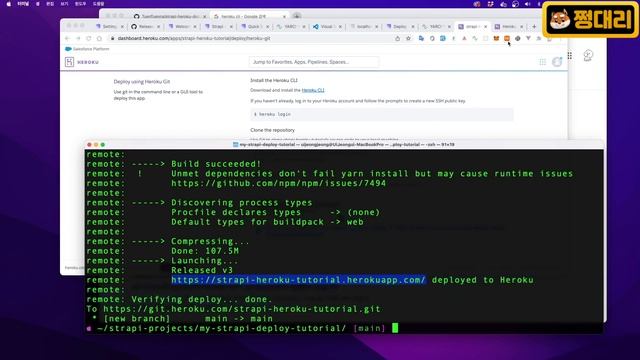
Task: Open the 윈도우 menu in the menu bar
Action: [x=80, y=4]
